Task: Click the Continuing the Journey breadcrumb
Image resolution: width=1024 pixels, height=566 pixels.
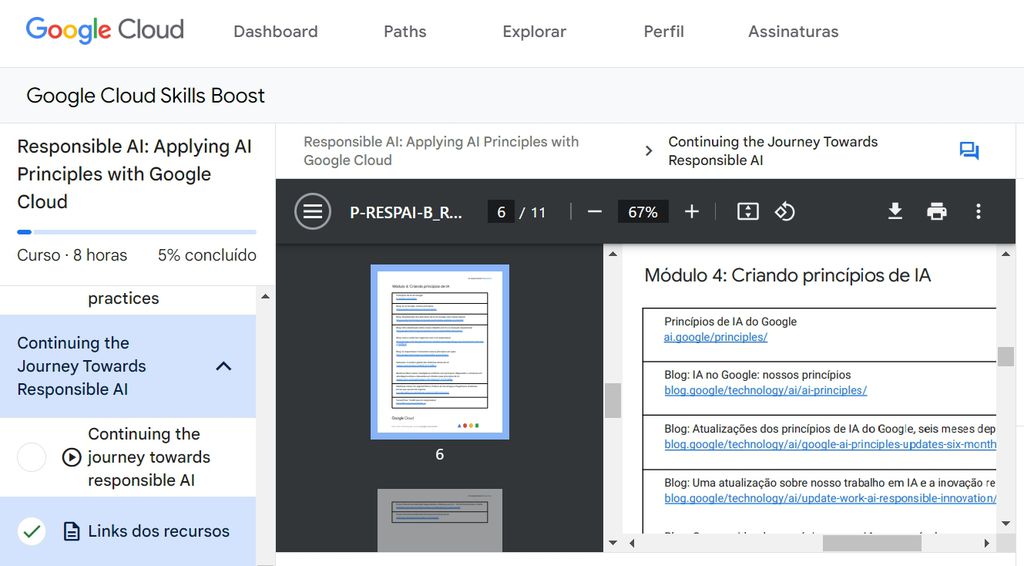Action: tap(773, 151)
